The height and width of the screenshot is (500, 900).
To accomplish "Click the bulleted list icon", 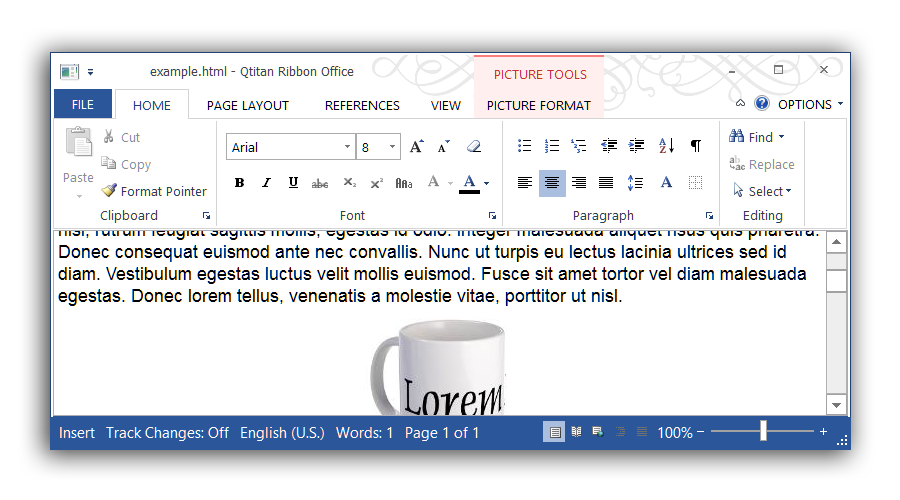I will 524,146.
